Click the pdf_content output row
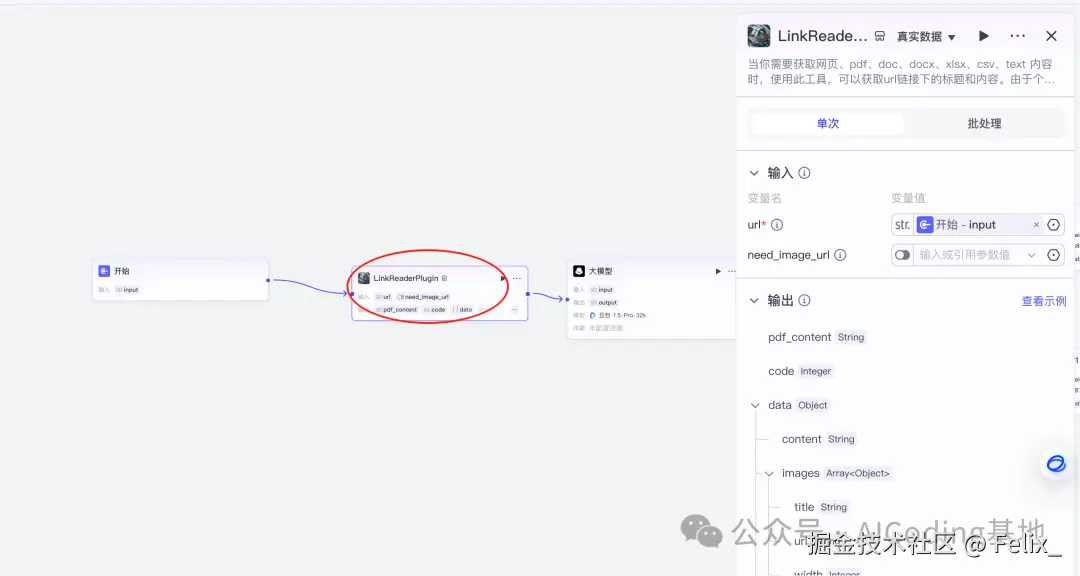Image resolution: width=1080 pixels, height=576 pixels. (x=817, y=337)
